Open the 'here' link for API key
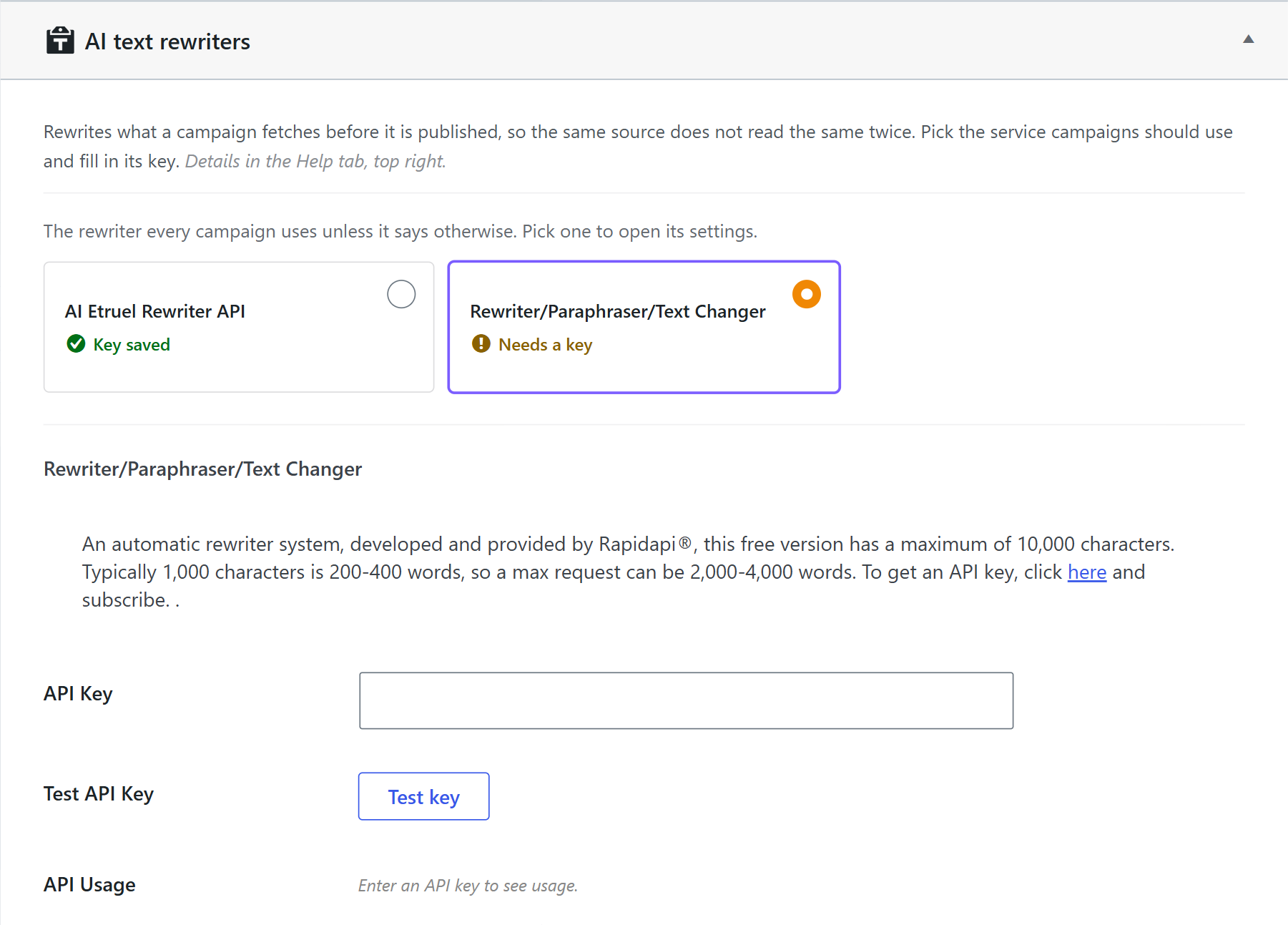 point(1086,572)
